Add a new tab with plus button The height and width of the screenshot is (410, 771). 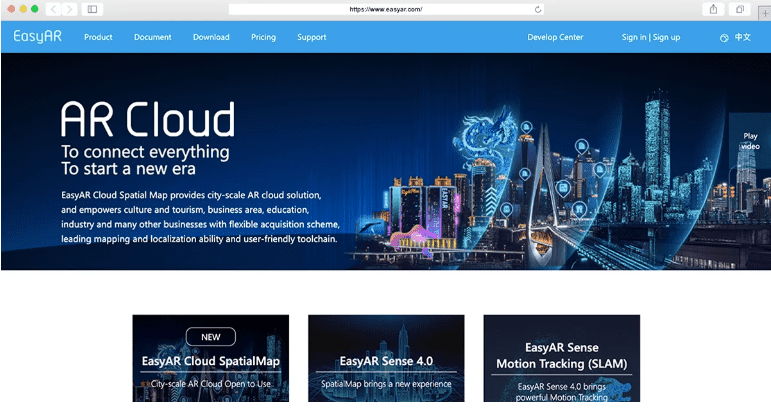tap(765, 13)
